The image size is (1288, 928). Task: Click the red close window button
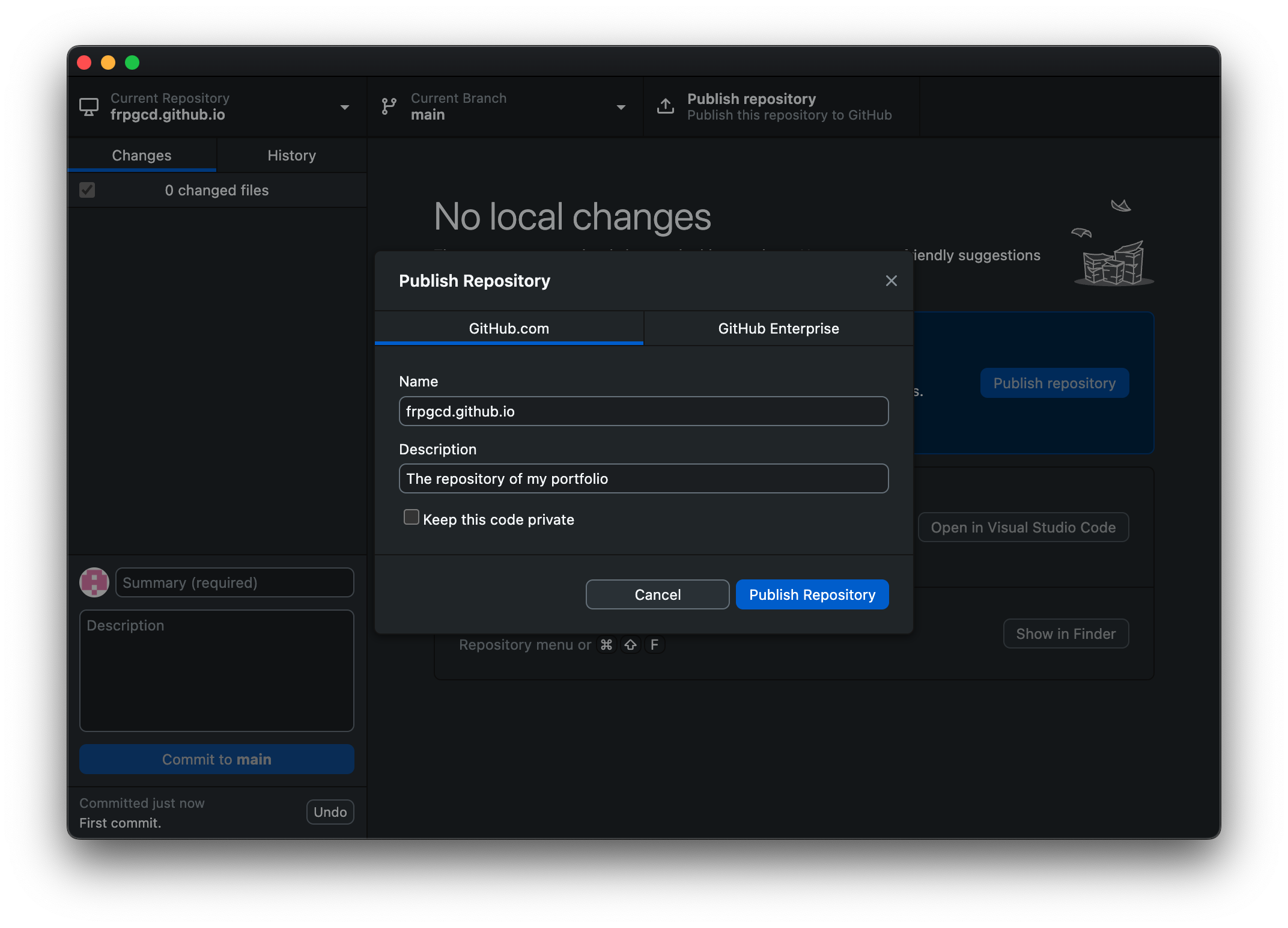(x=85, y=63)
